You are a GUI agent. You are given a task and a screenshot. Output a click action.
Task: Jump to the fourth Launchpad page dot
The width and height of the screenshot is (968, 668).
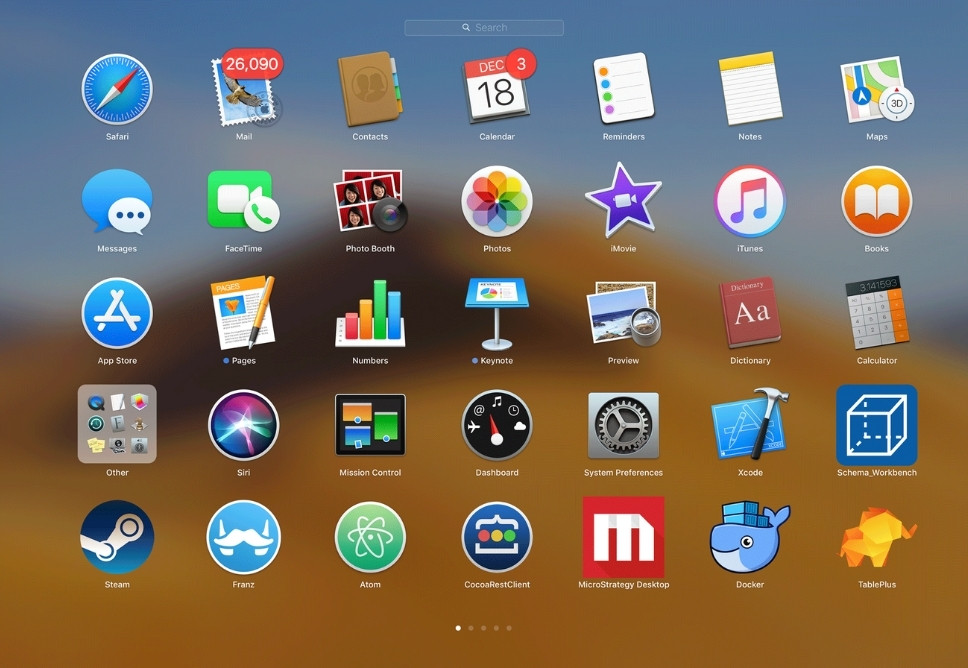(x=496, y=628)
